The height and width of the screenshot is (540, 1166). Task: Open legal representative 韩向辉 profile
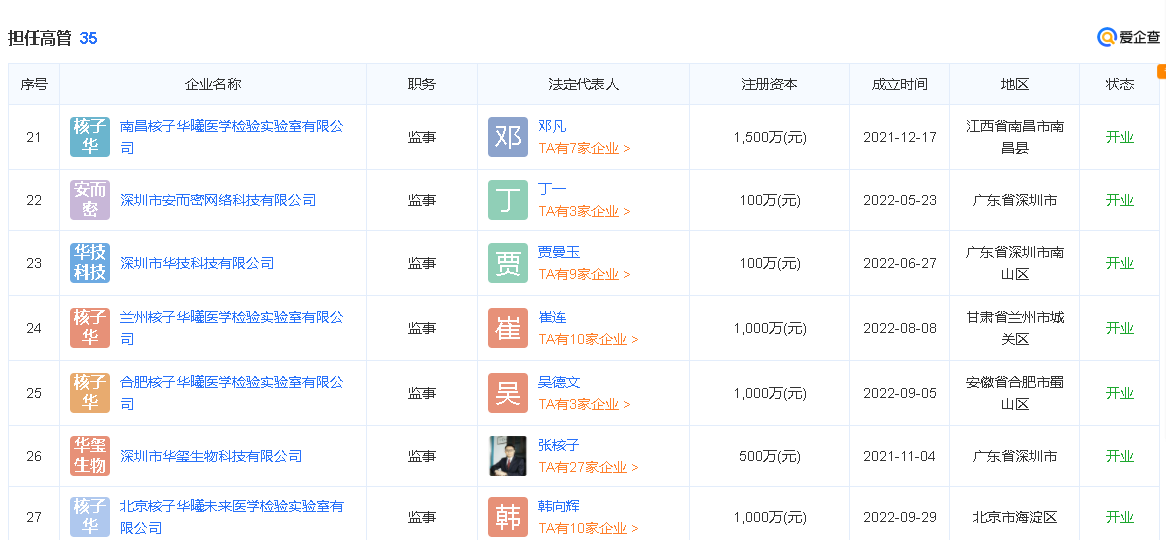tap(558, 507)
